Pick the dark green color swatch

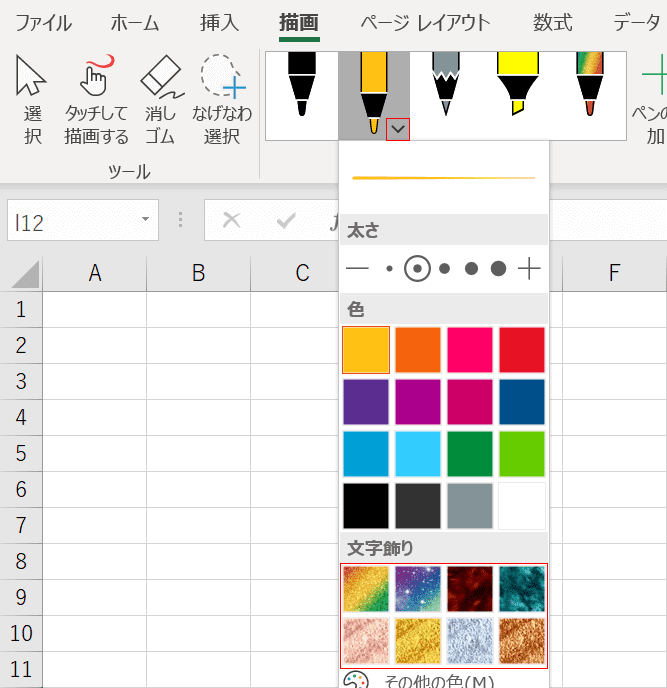(470, 454)
